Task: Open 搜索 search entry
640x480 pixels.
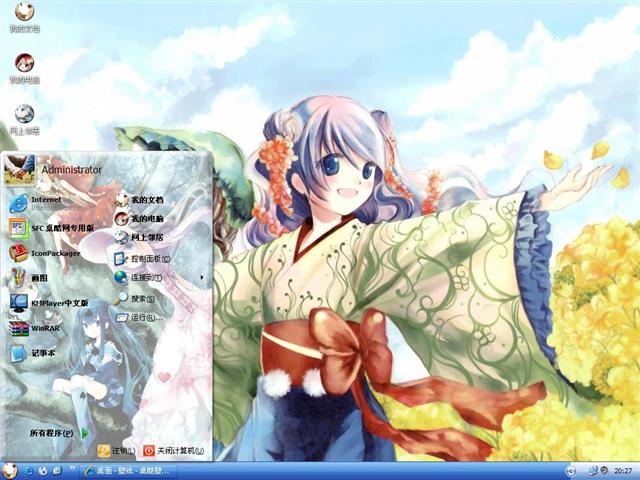Action: click(x=136, y=299)
